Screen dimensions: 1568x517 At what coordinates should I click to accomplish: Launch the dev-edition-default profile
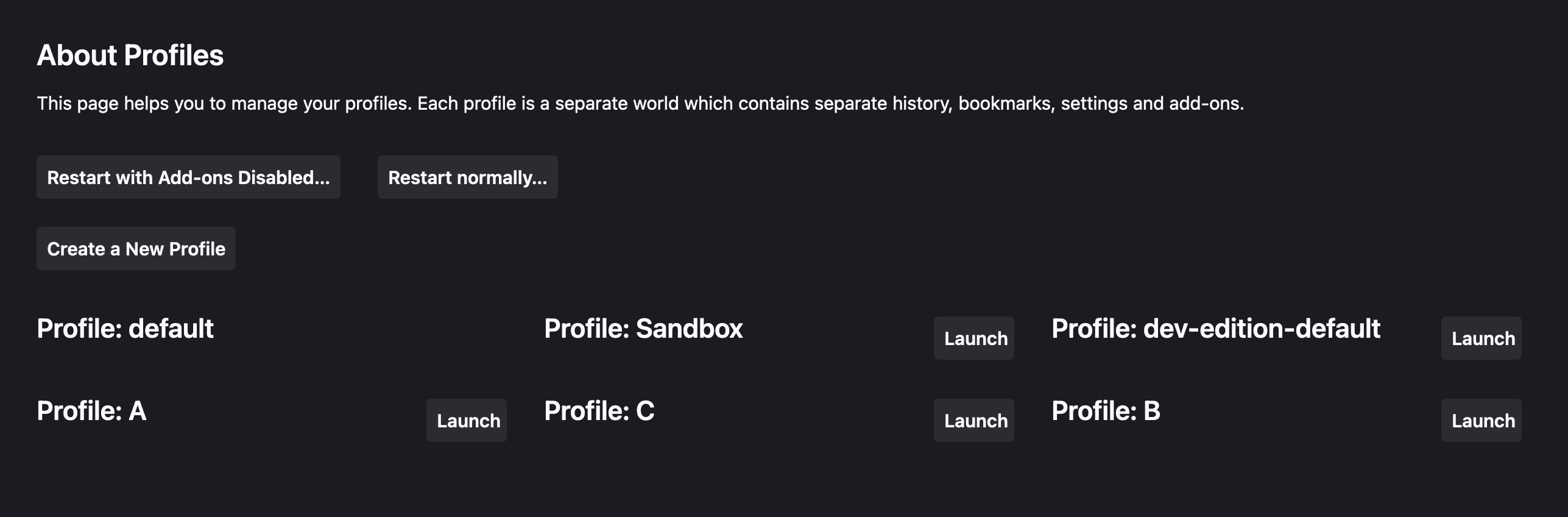1481,338
